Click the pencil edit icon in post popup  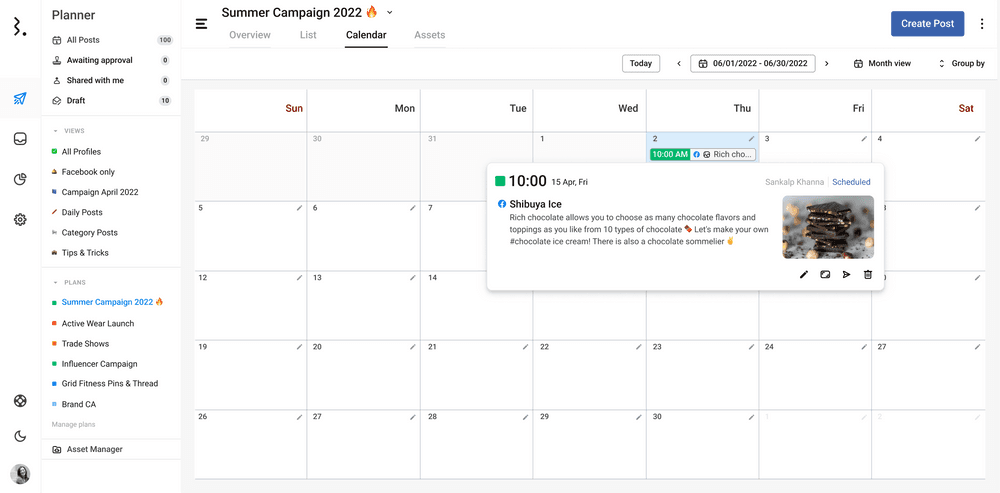coord(804,274)
